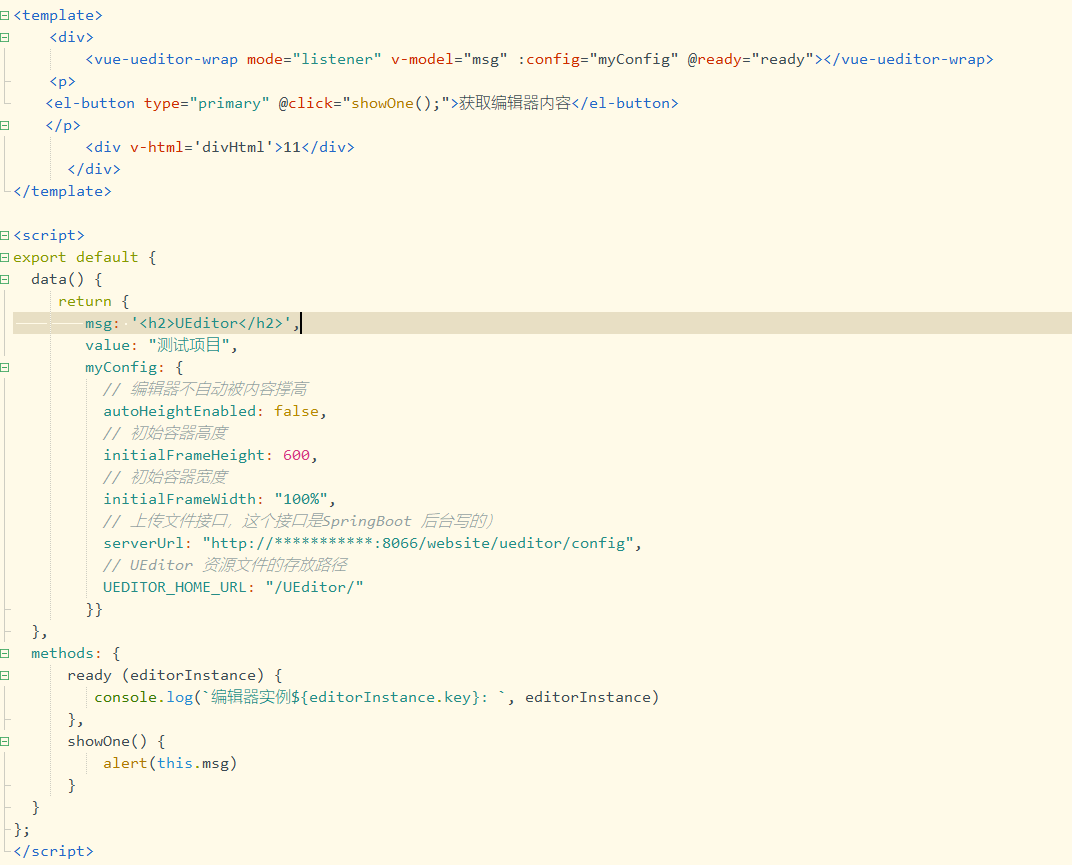The height and width of the screenshot is (865, 1072).
Task: Collapse the methods block fold marker
Action: (5, 653)
